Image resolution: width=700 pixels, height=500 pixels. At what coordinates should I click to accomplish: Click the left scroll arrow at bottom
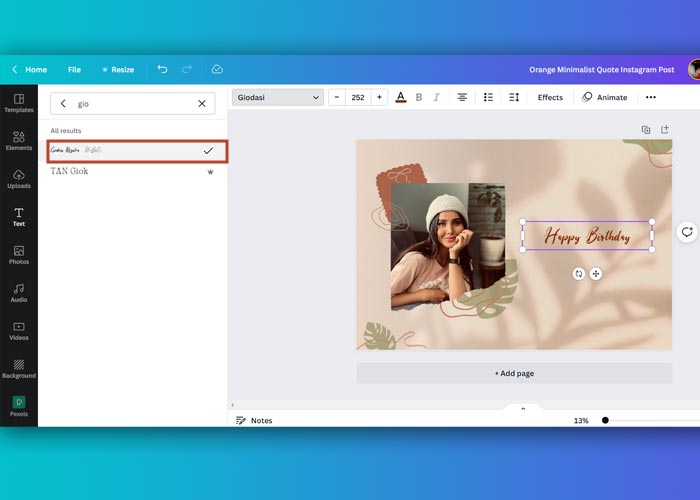tap(233, 405)
